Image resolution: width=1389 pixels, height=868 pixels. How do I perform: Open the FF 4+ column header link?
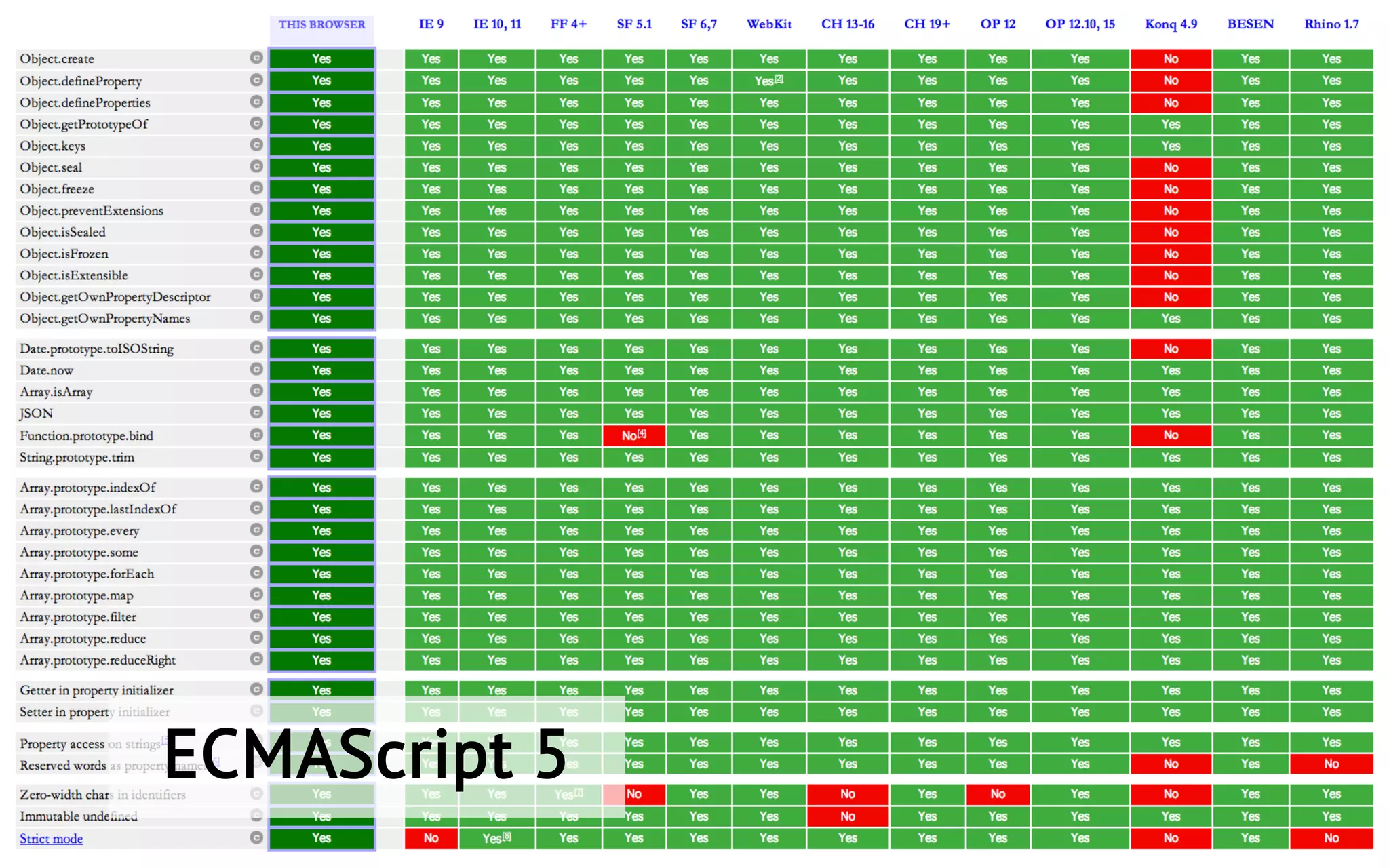pyautogui.click(x=568, y=24)
